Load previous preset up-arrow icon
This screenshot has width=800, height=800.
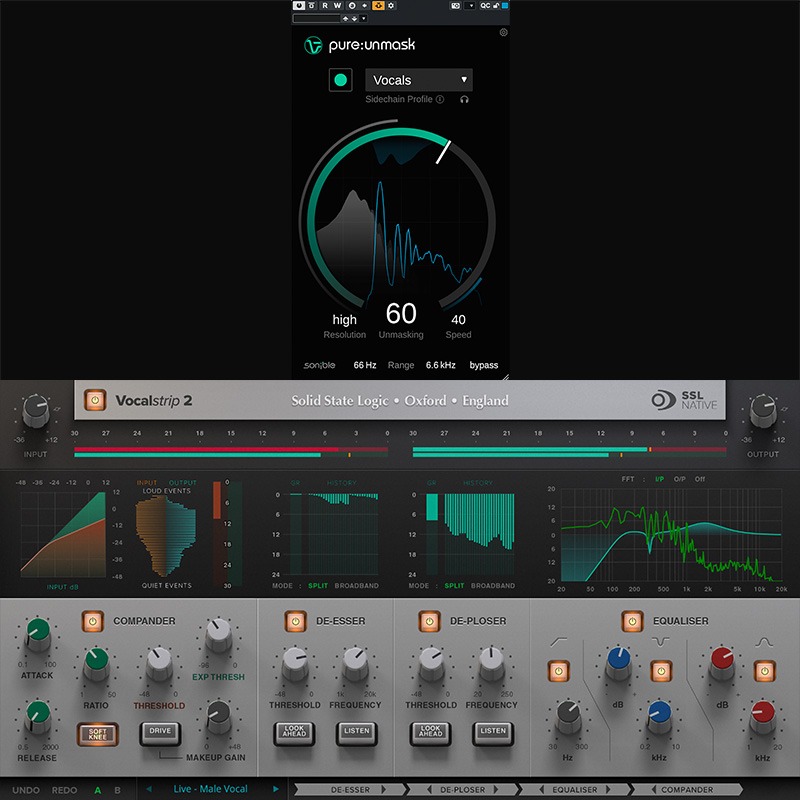click(x=345, y=18)
